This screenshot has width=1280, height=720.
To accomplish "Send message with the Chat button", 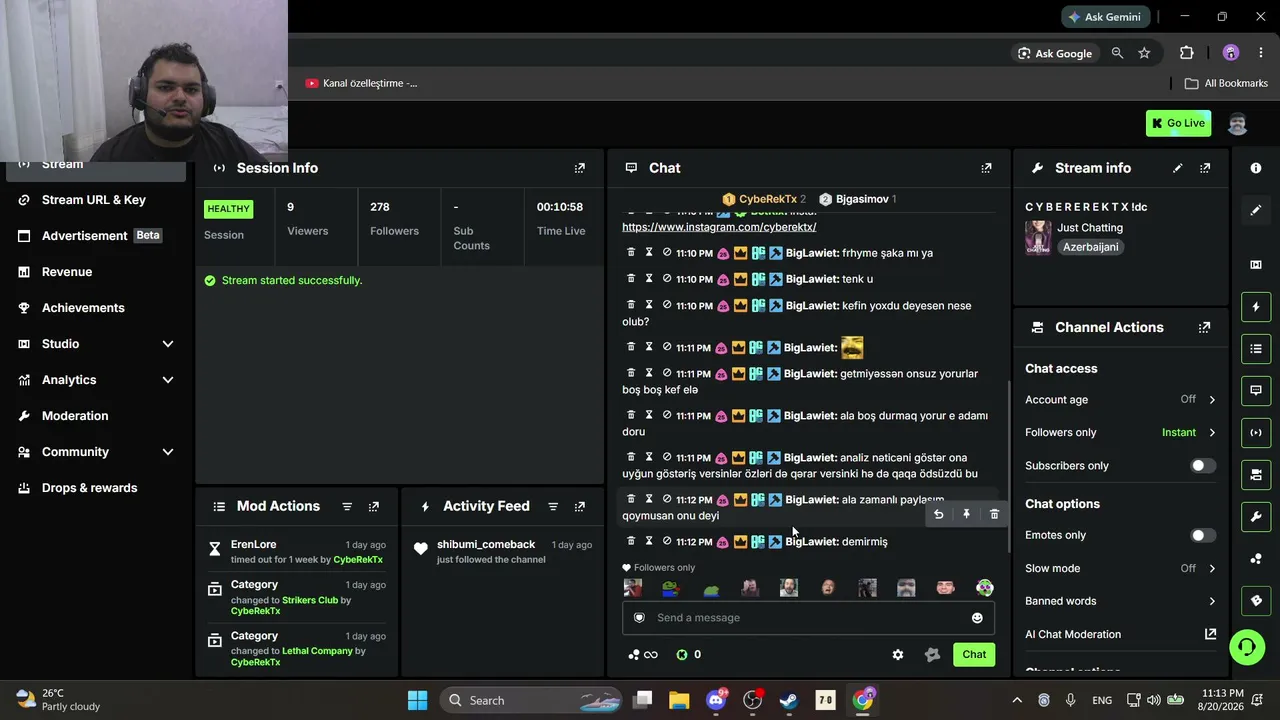I will point(974,655).
